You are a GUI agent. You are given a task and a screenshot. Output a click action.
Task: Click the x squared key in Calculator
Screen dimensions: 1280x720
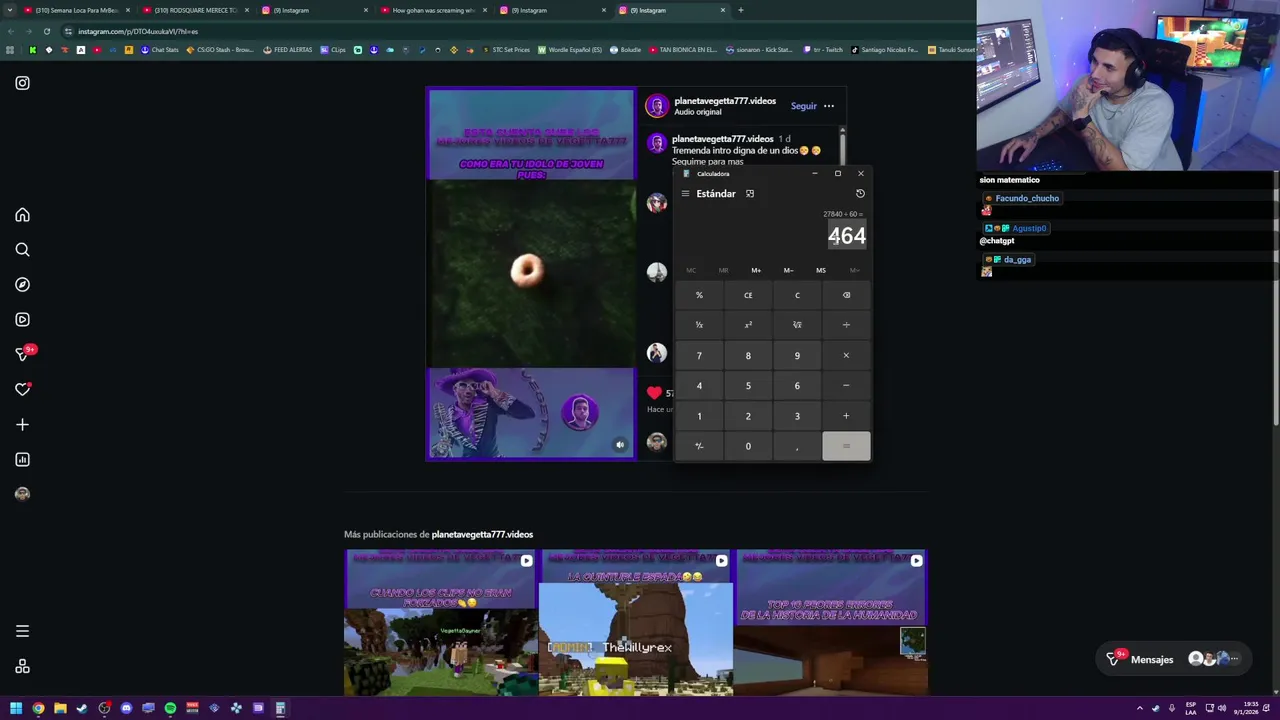pos(748,325)
